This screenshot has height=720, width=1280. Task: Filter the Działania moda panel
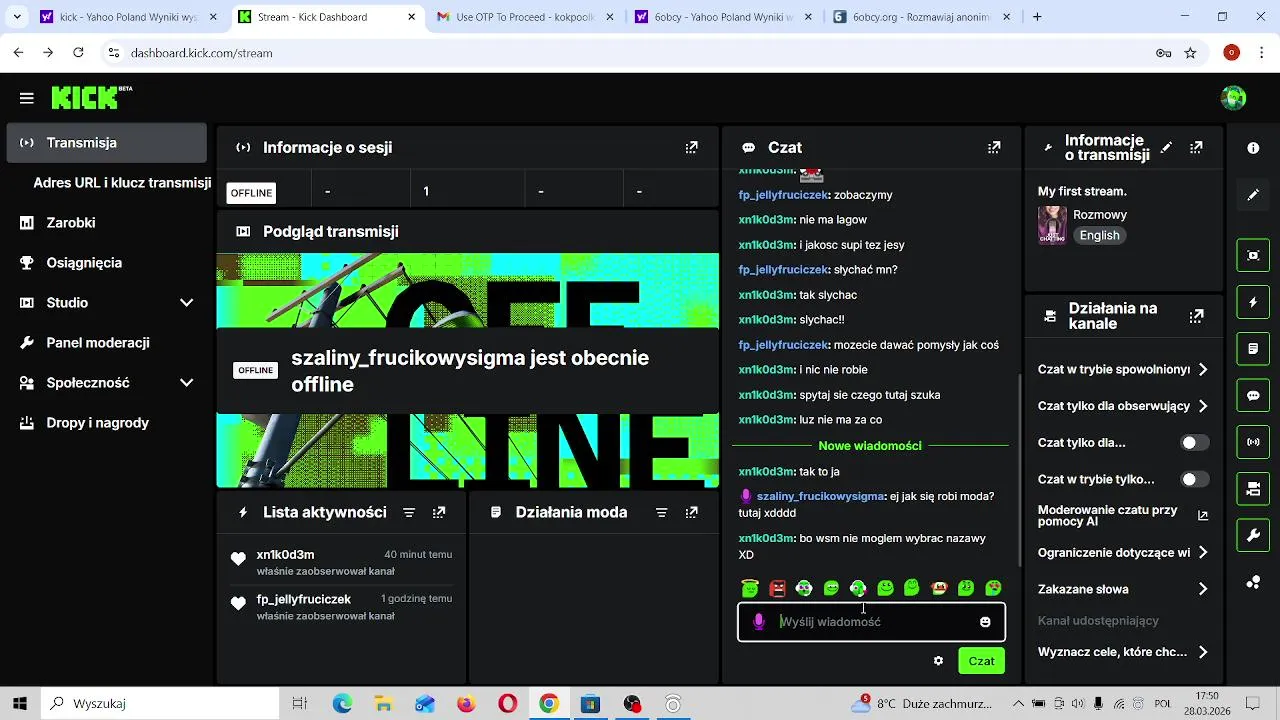[x=661, y=512]
